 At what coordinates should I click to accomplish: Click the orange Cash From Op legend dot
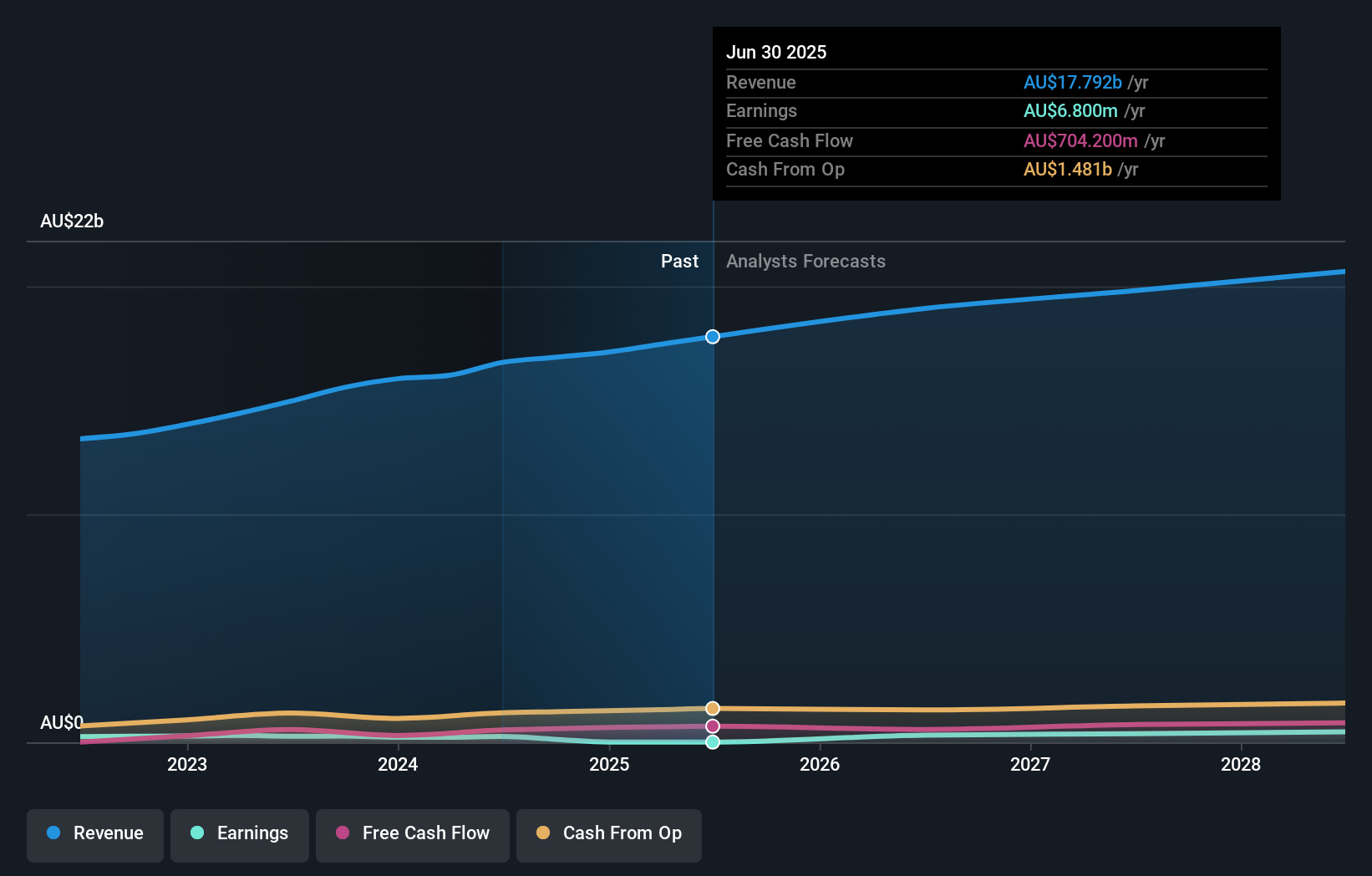click(x=542, y=833)
